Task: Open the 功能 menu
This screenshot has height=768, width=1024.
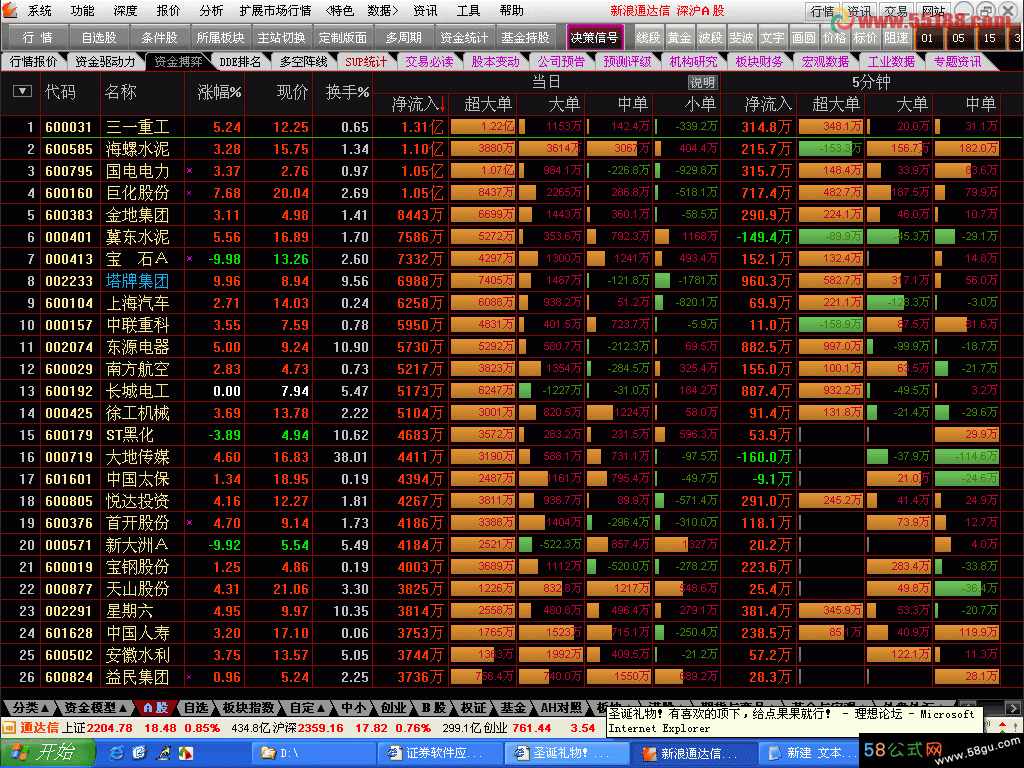Action: (83, 10)
